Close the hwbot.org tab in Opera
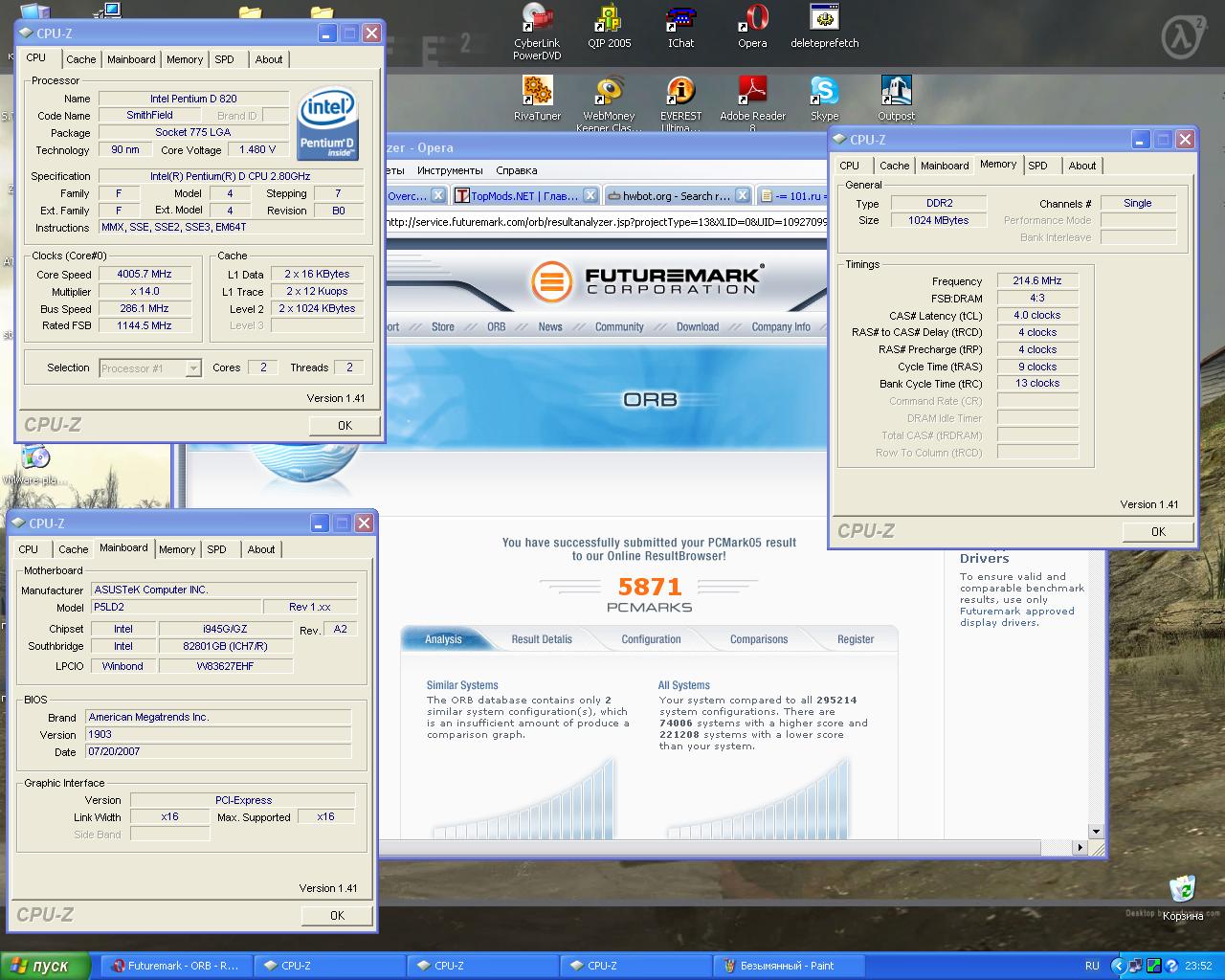 click(x=743, y=195)
